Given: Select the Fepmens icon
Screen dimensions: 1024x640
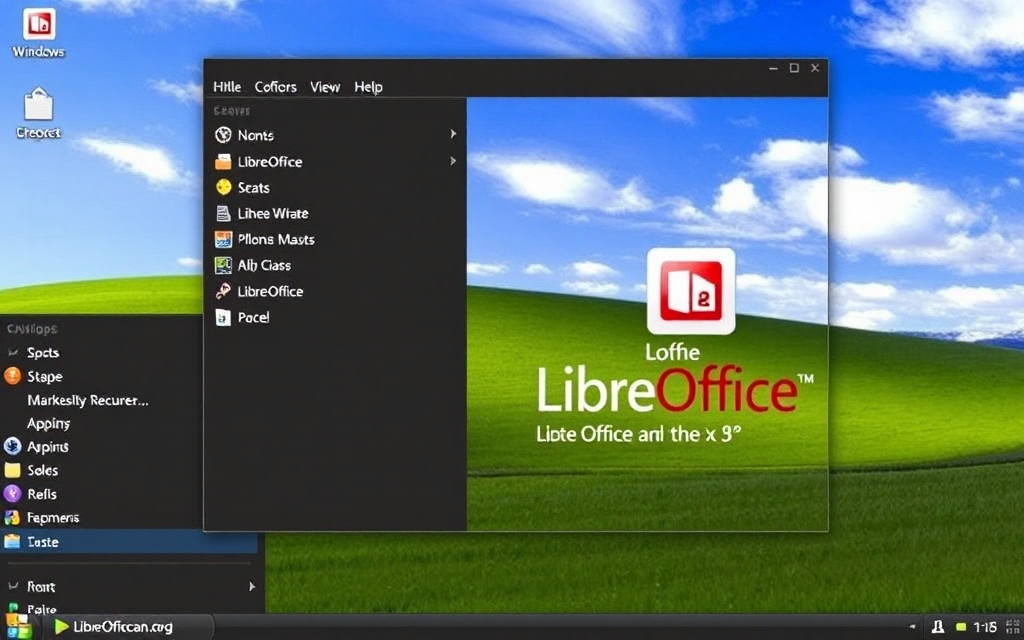Looking at the screenshot, I should coord(12,518).
